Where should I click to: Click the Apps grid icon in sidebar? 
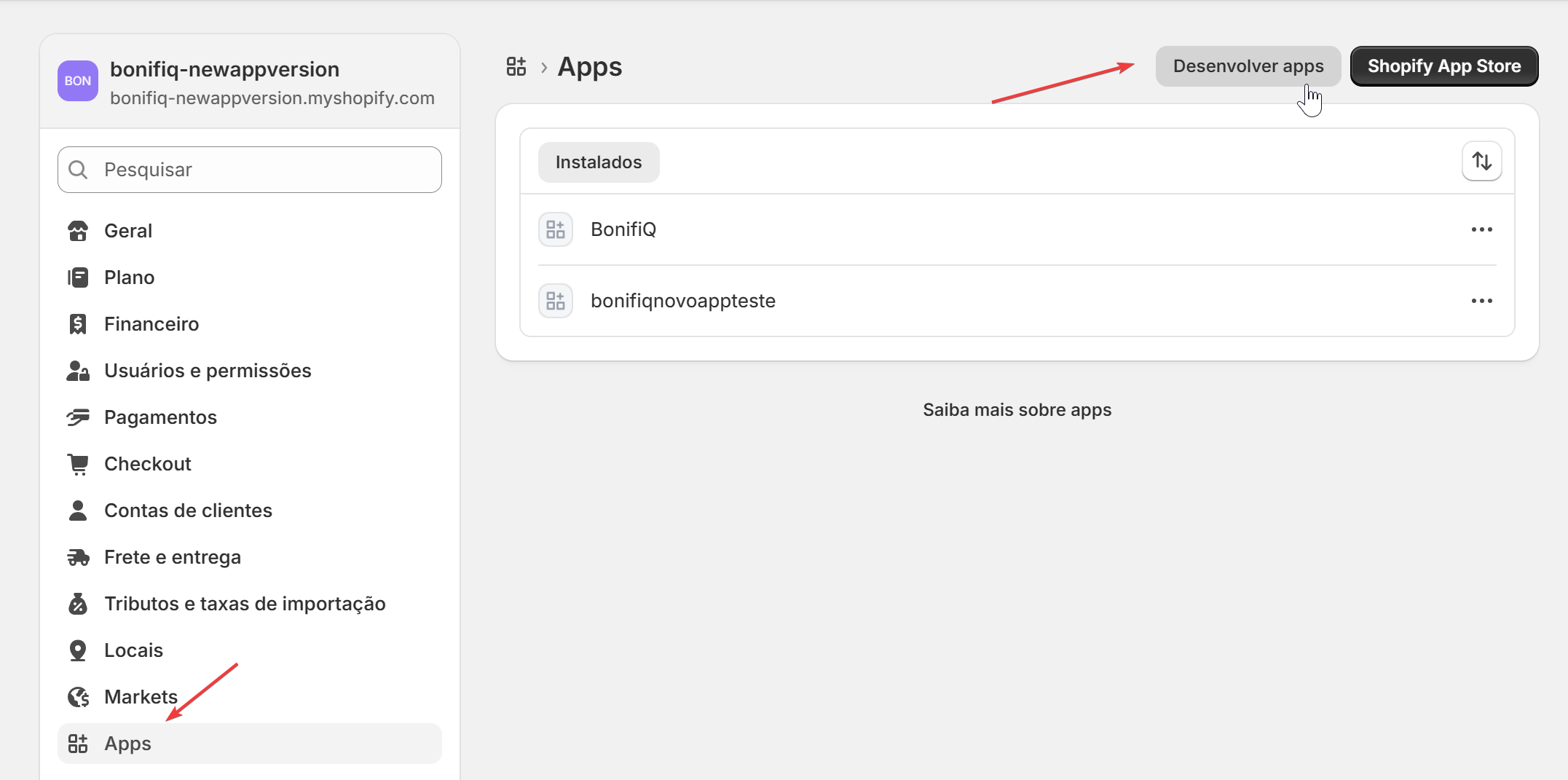pyautogui.click(x=78, y=744)
